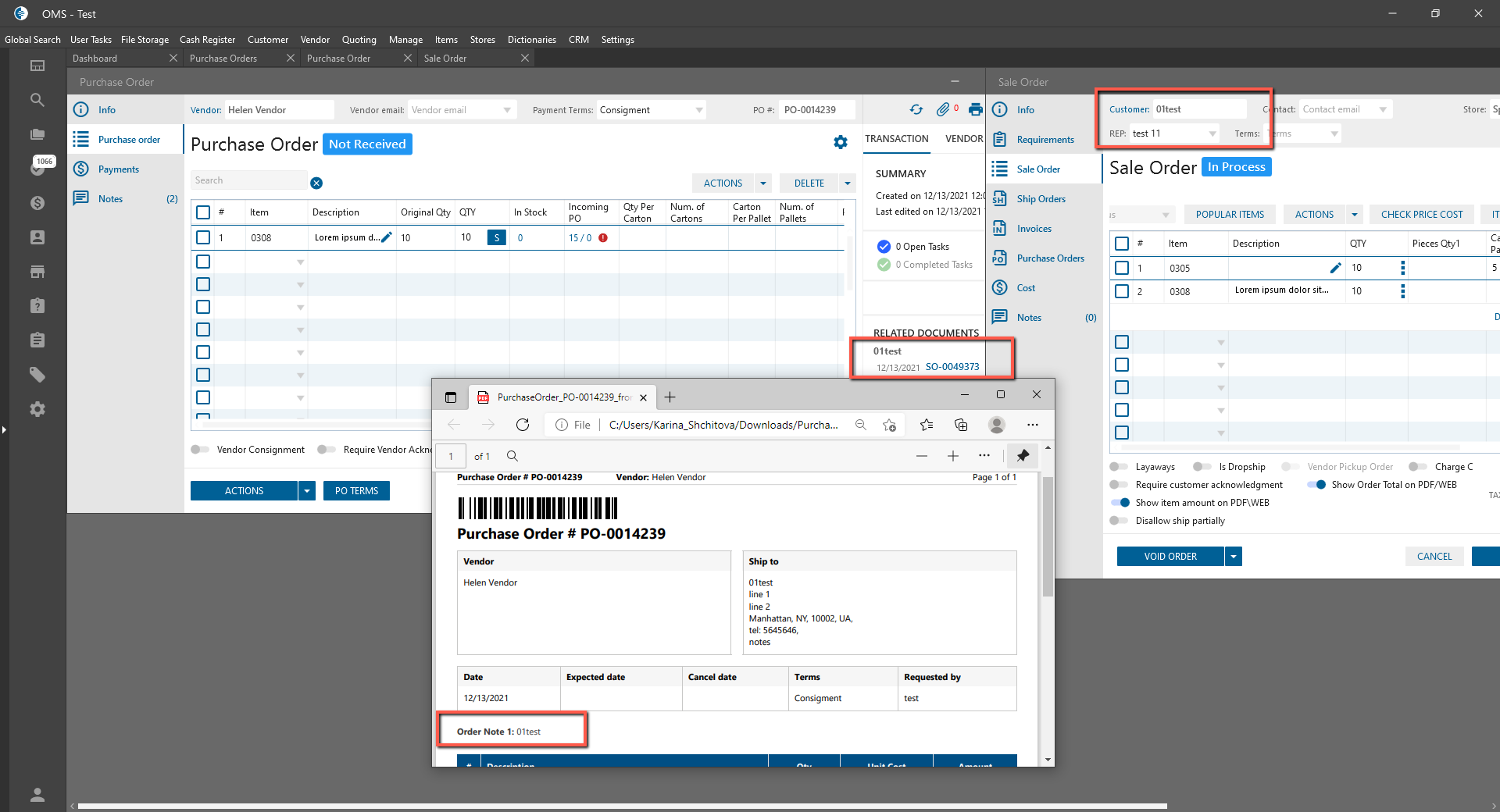The height and width of the screenshot is (812, 1500).
Task: Check the box for Purchase Order row 1
Action: tap(203, 237)
